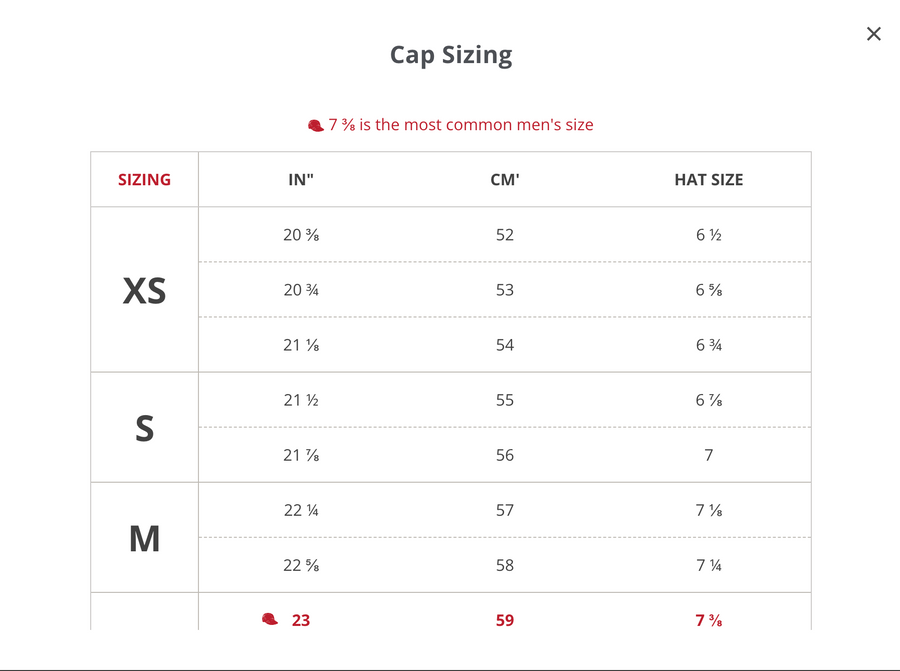Viewport: 900px width, 671px height.
Task: Select the HAT SIZE column header
Action: click(709, 180)
